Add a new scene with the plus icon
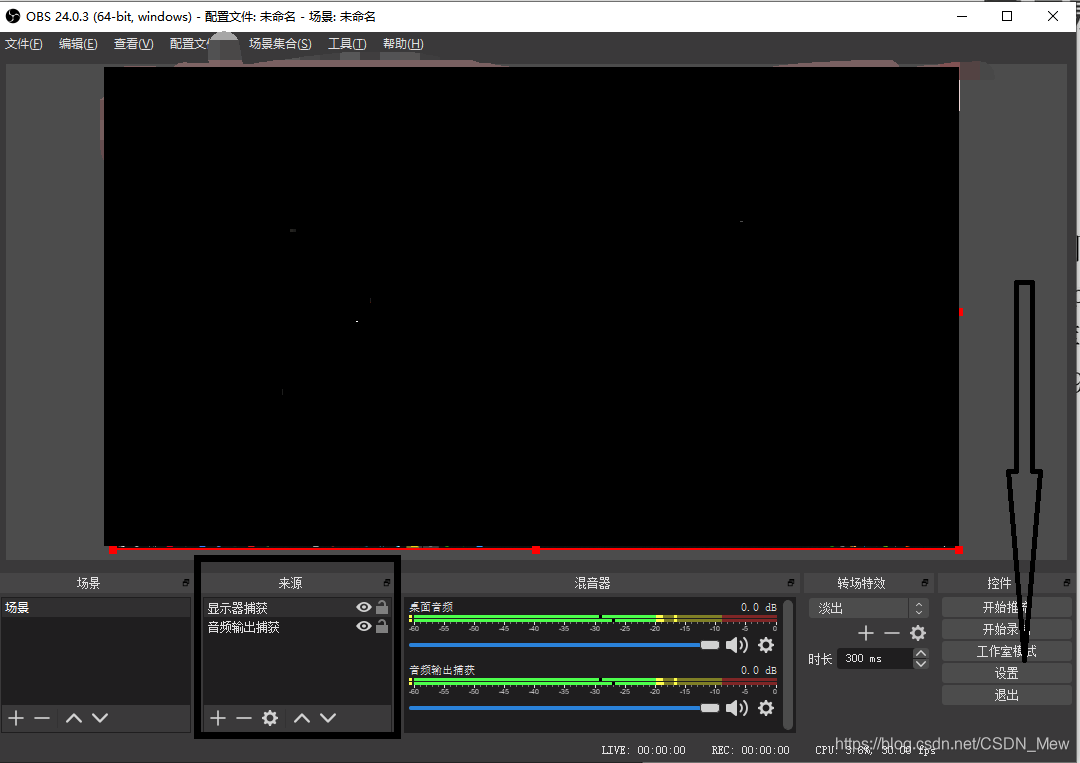1080x763 pixels. point(16,718)
